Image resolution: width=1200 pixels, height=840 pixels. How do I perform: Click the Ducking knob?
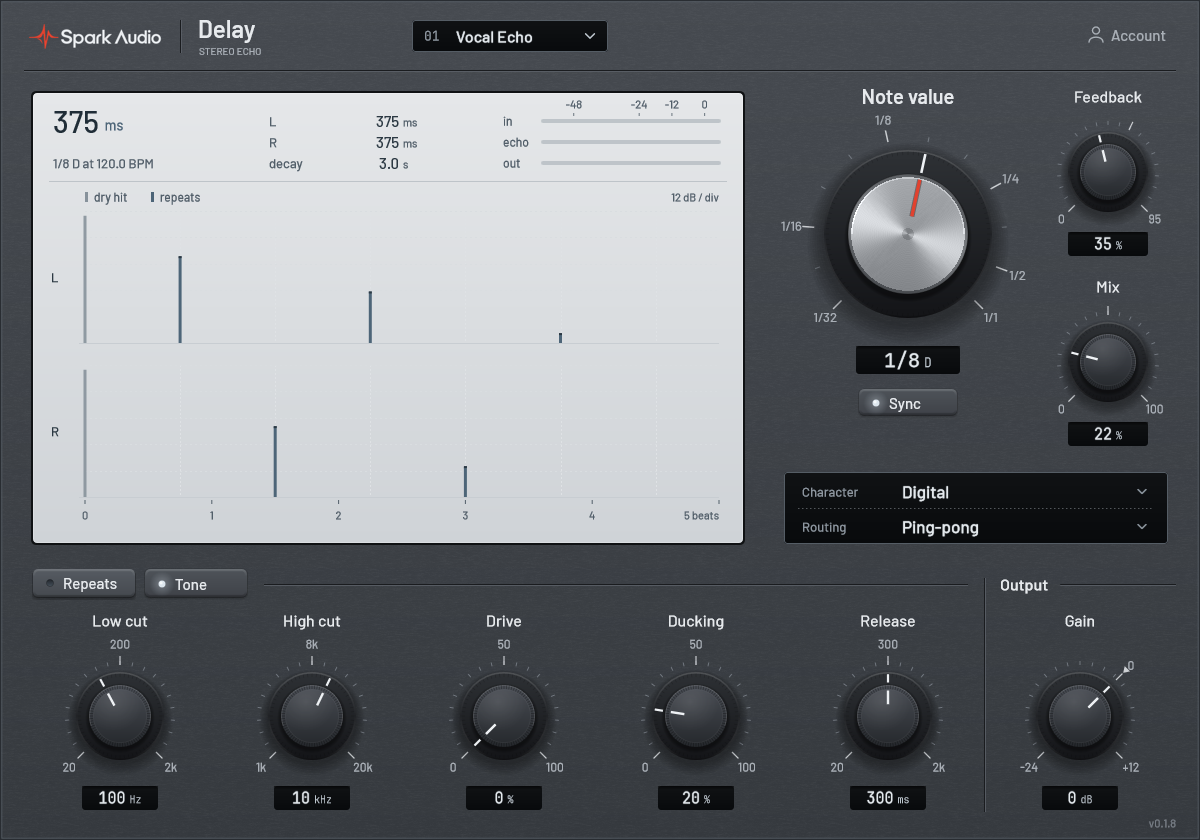pyautogui.click(x=696, y=716)
